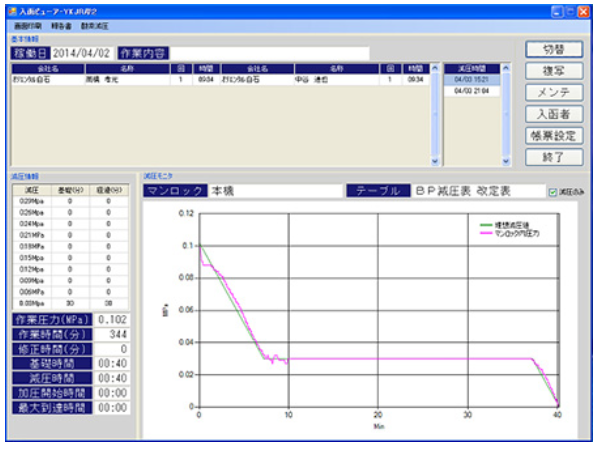Click into the 作業内容 text field
The height and width of the screenshot is (449, 600).
(270, 53)
